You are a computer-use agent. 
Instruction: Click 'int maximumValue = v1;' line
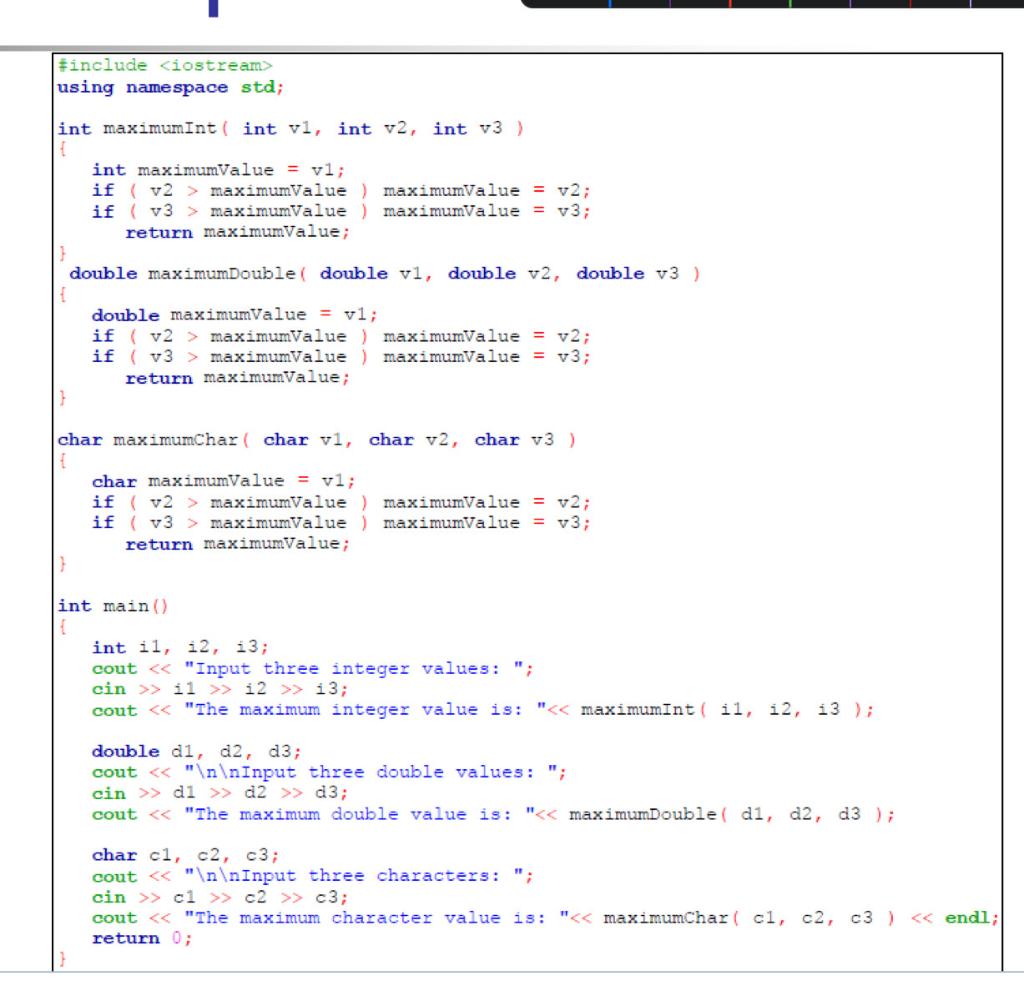218,170
